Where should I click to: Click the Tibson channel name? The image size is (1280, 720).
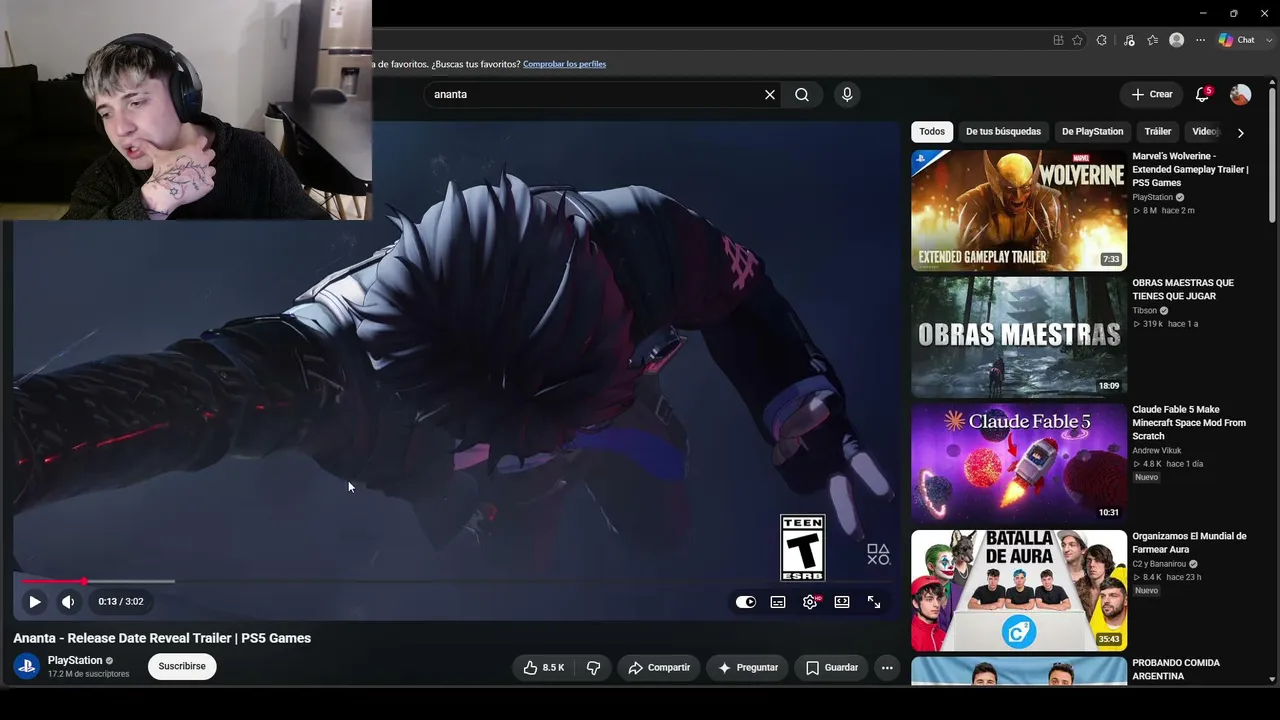tap(1145, 311)
